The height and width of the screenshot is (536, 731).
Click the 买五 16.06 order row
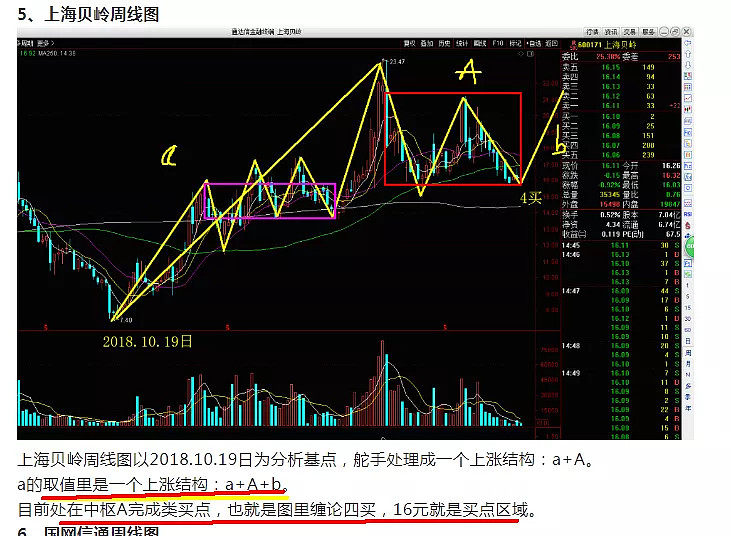coord(621,155)
